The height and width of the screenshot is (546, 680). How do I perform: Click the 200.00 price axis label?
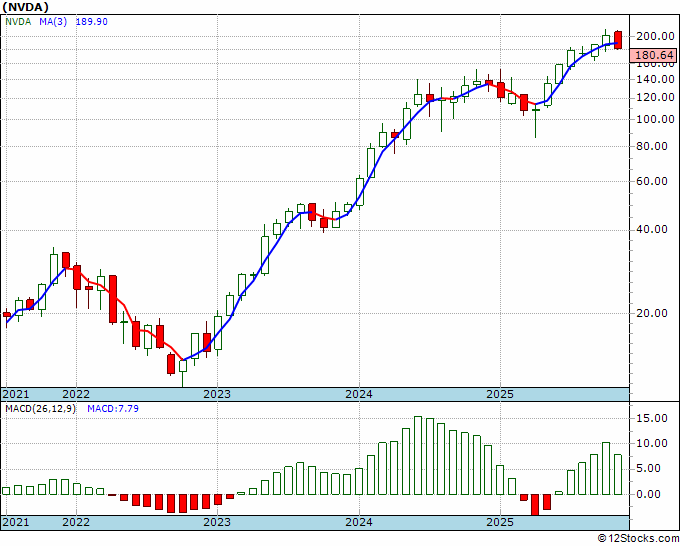point(655,36)
